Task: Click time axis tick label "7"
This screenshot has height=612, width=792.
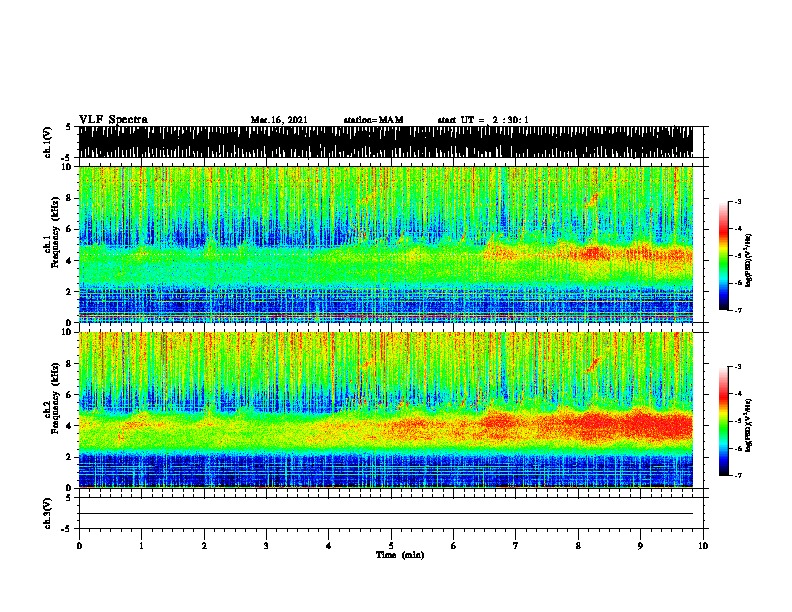Action: pos(516,545)
